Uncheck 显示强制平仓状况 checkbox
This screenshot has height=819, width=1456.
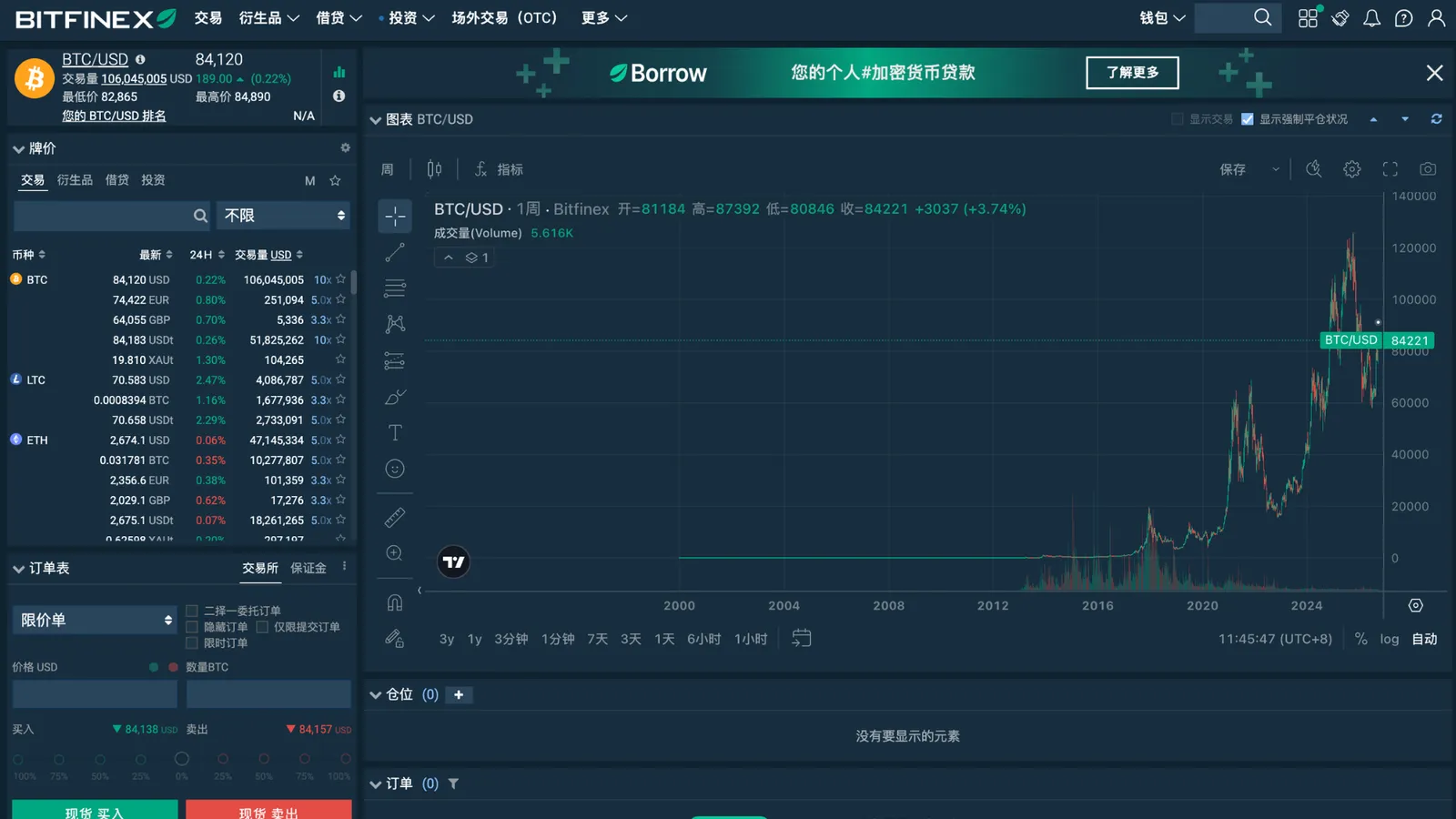(1248, 119)
